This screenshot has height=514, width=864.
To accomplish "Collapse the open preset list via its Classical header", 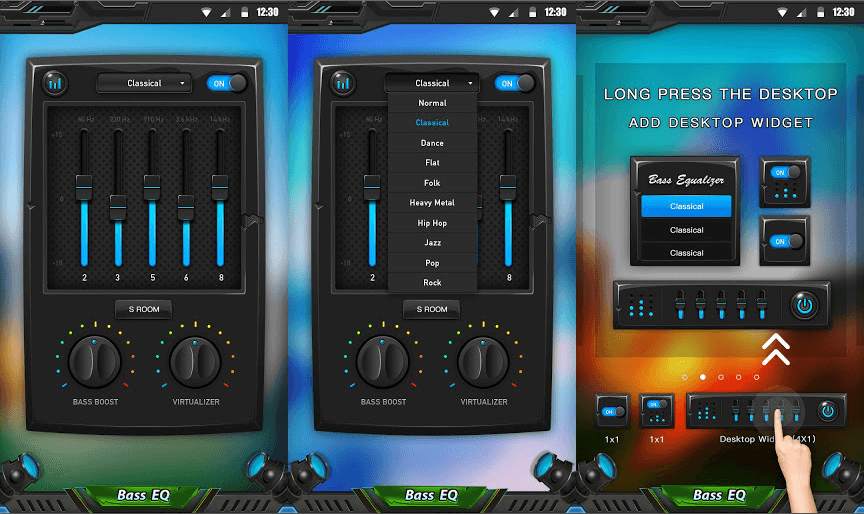I will 432,83.
